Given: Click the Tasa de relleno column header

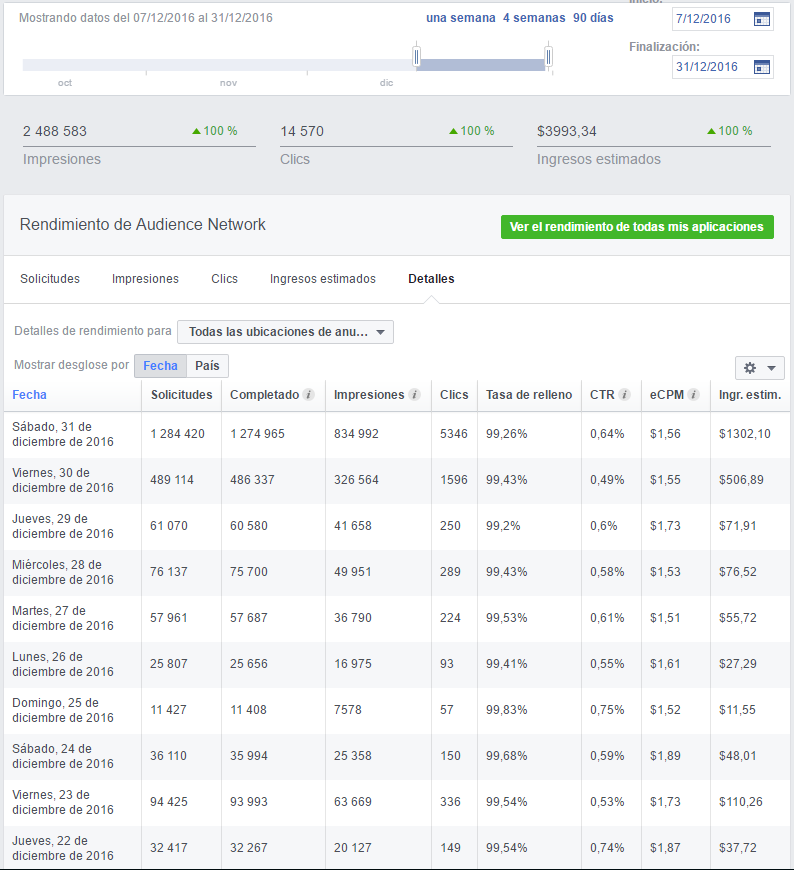Looking at the screenshot, I should (x=529, y=394).
